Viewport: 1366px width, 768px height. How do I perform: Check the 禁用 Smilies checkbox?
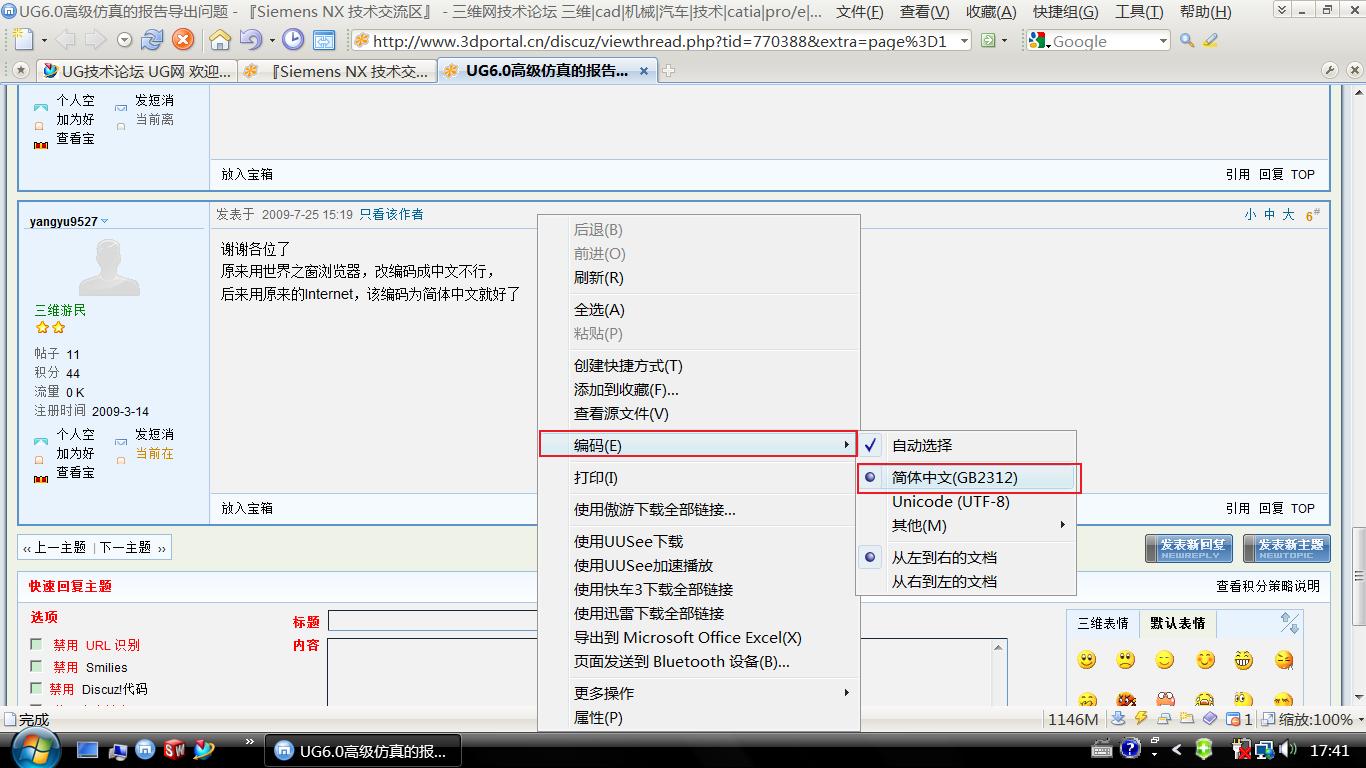[37, 667]
